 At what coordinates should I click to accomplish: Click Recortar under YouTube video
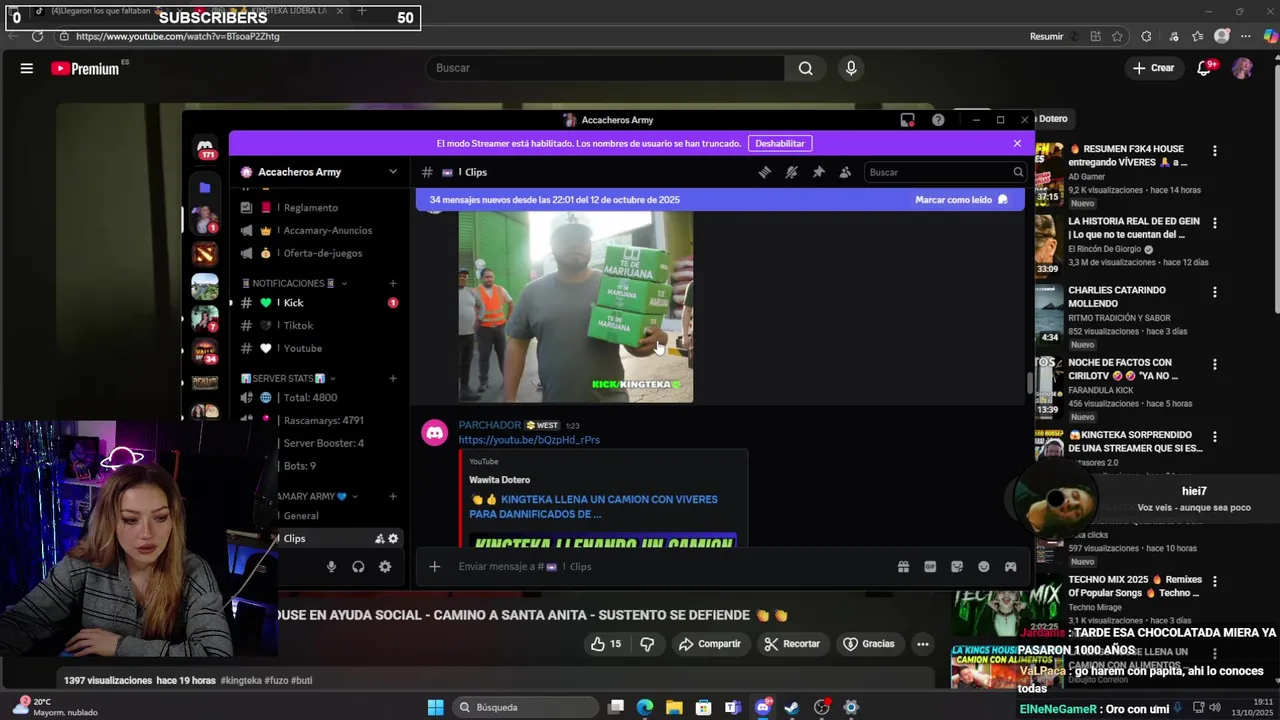pos(792,644)
